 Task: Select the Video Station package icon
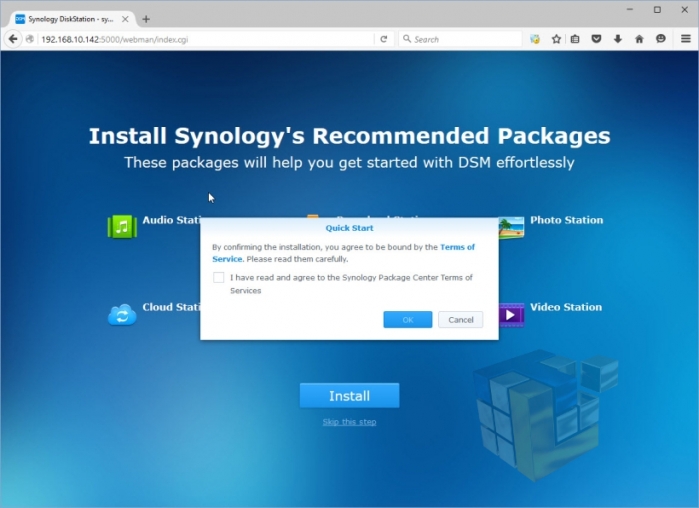512,315
